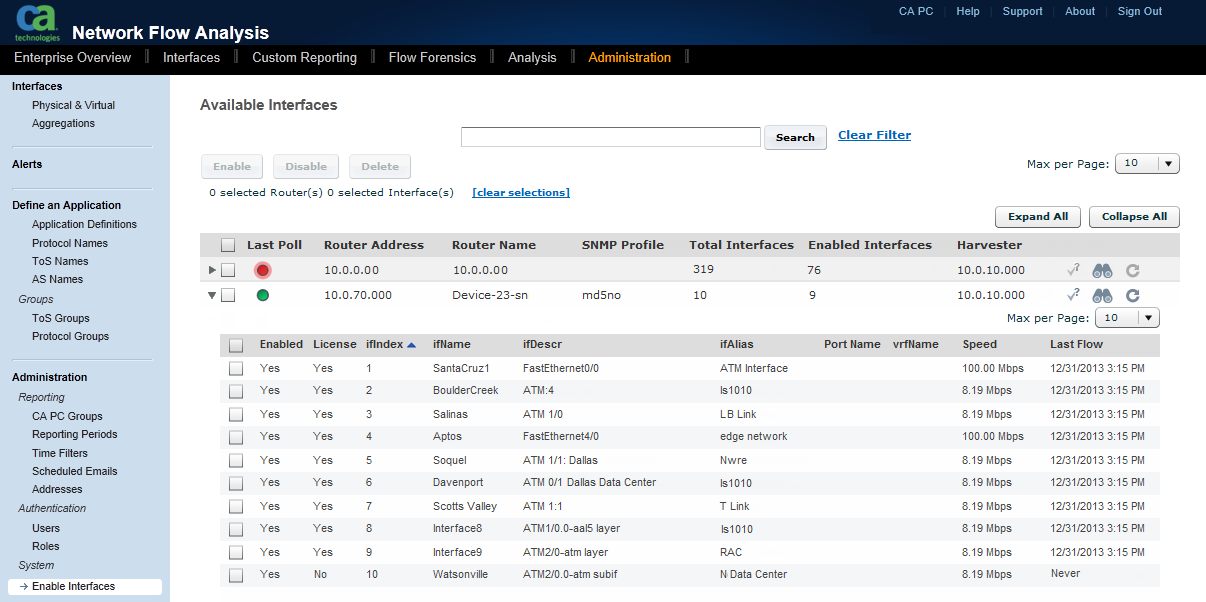Open Physical & Virtual in the sidebar

(x=73, y=105)
